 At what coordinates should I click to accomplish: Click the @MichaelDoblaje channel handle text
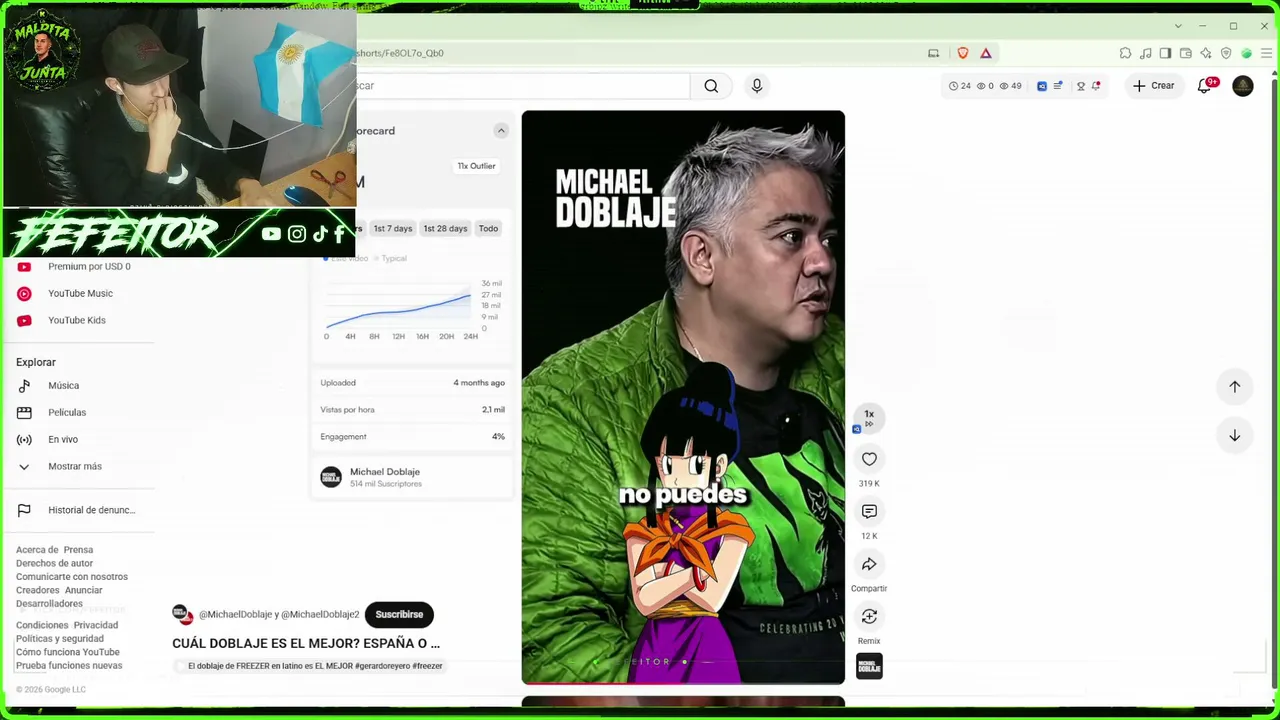[237, 615]
